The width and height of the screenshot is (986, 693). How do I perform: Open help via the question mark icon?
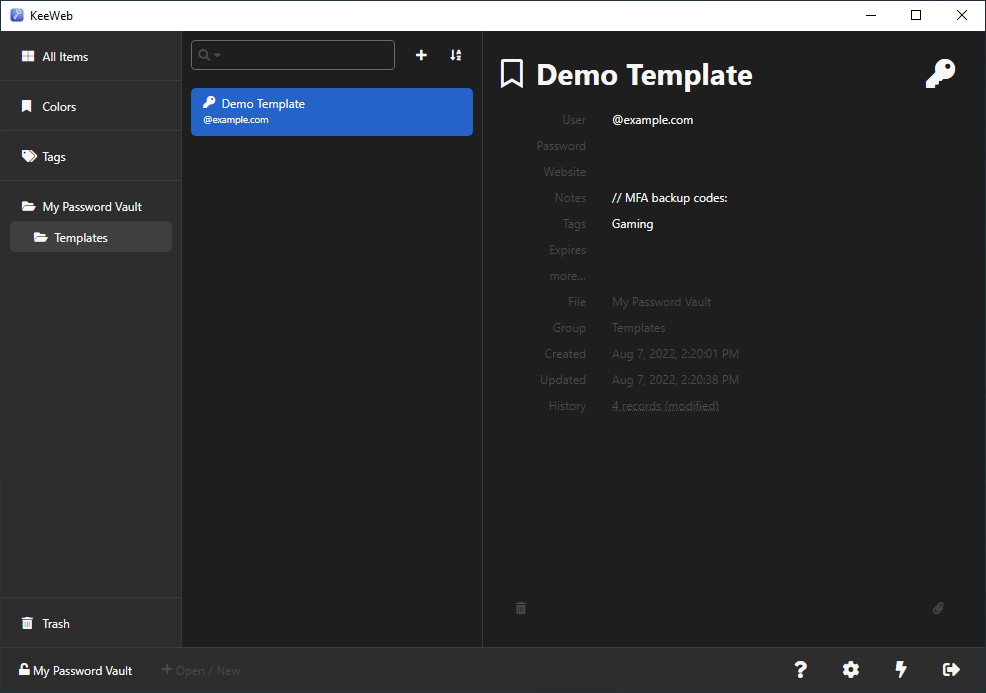pos(800,670)
